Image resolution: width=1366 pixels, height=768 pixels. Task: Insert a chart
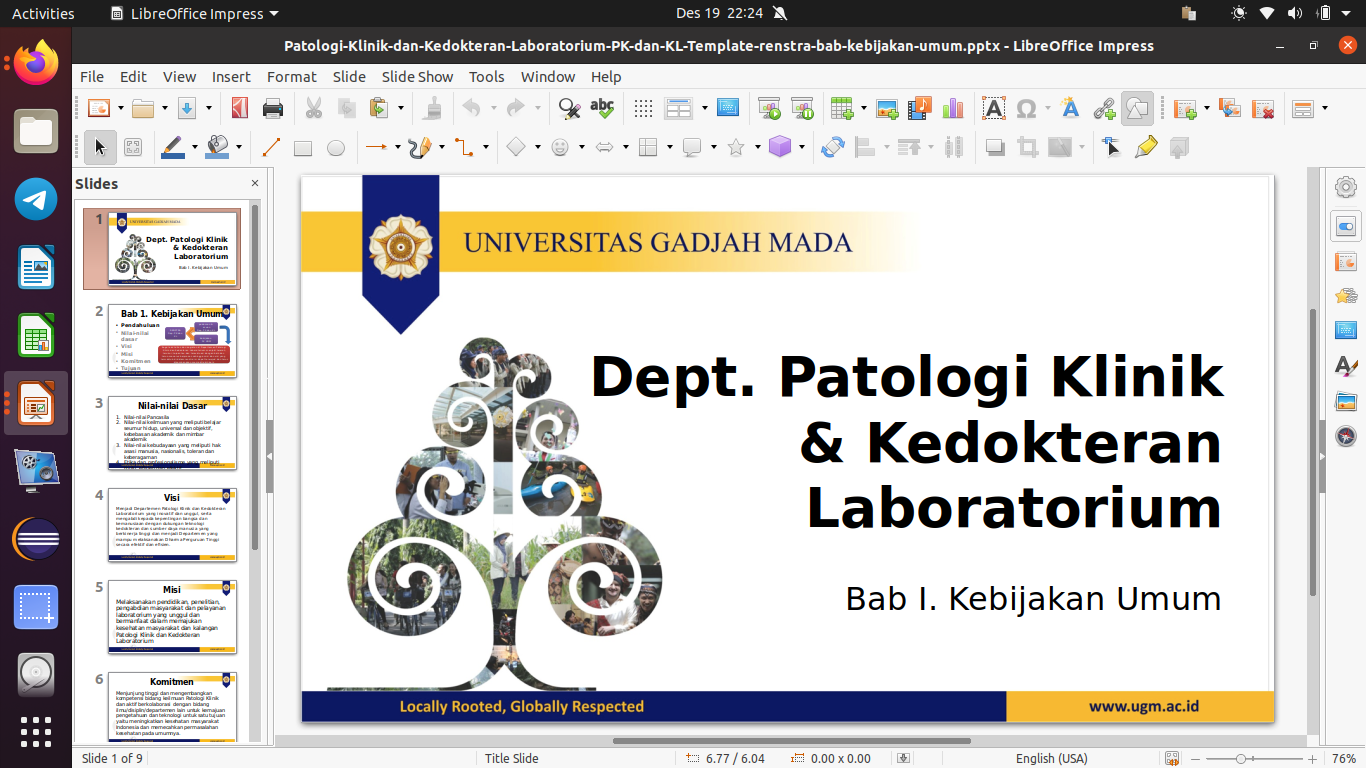tap(952, 108)
